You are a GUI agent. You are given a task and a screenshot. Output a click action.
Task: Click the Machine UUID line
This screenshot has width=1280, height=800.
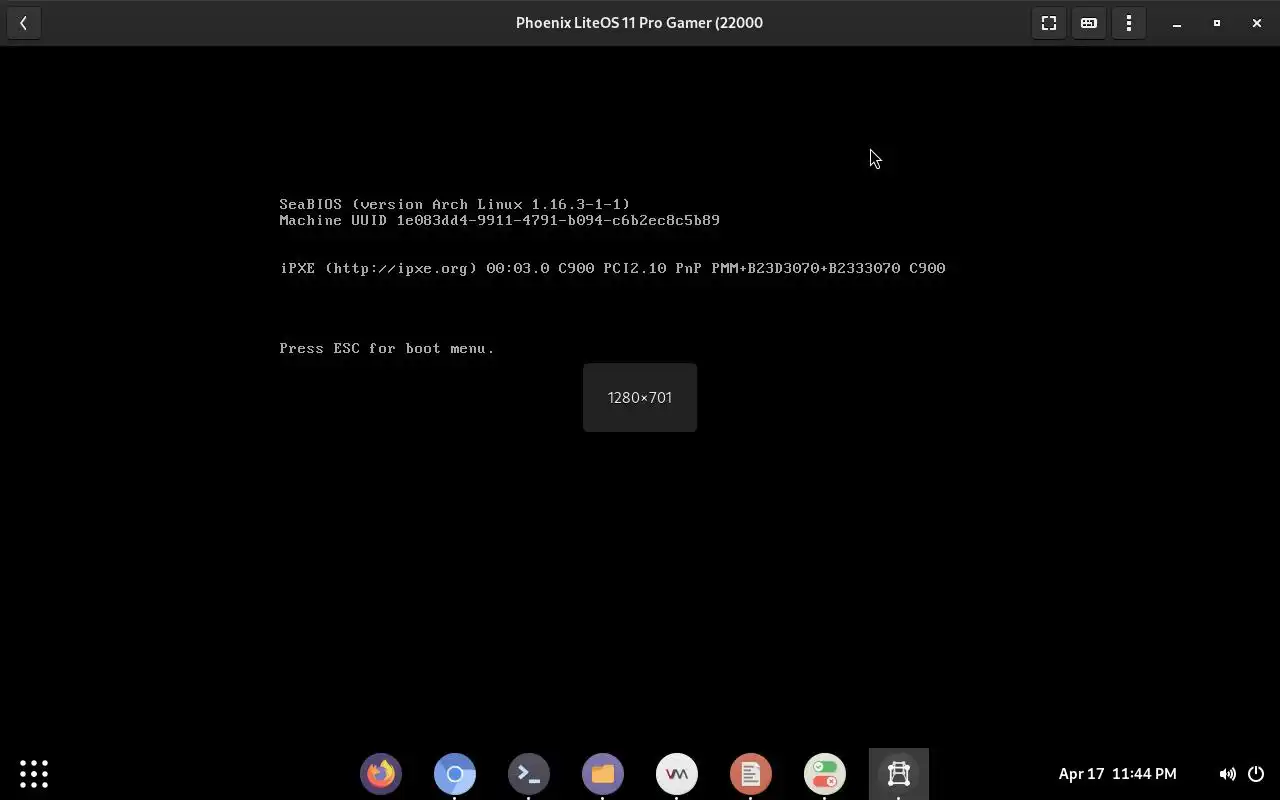pyautogui.click(x=499, y=220)
